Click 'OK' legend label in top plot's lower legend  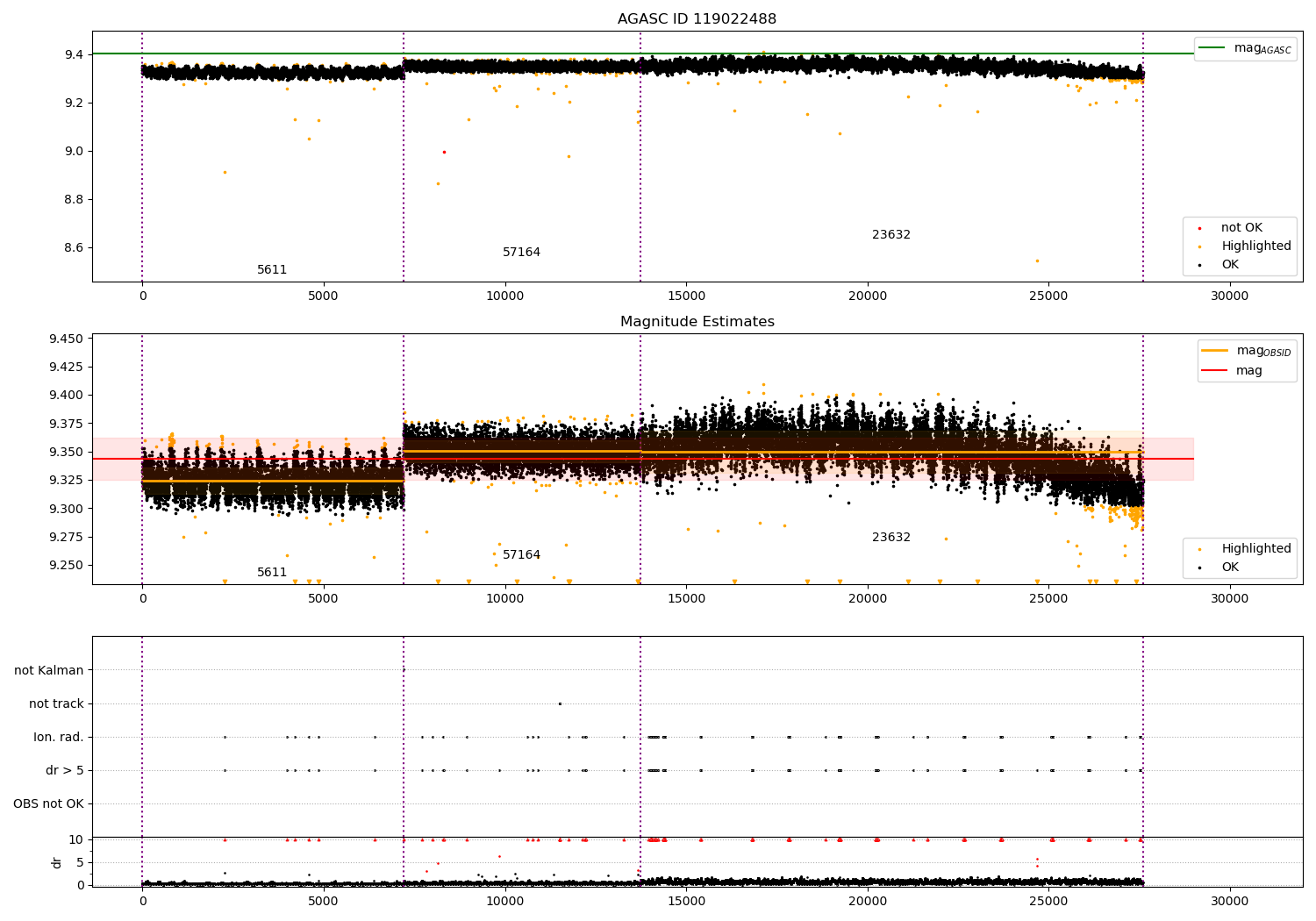1230,265
